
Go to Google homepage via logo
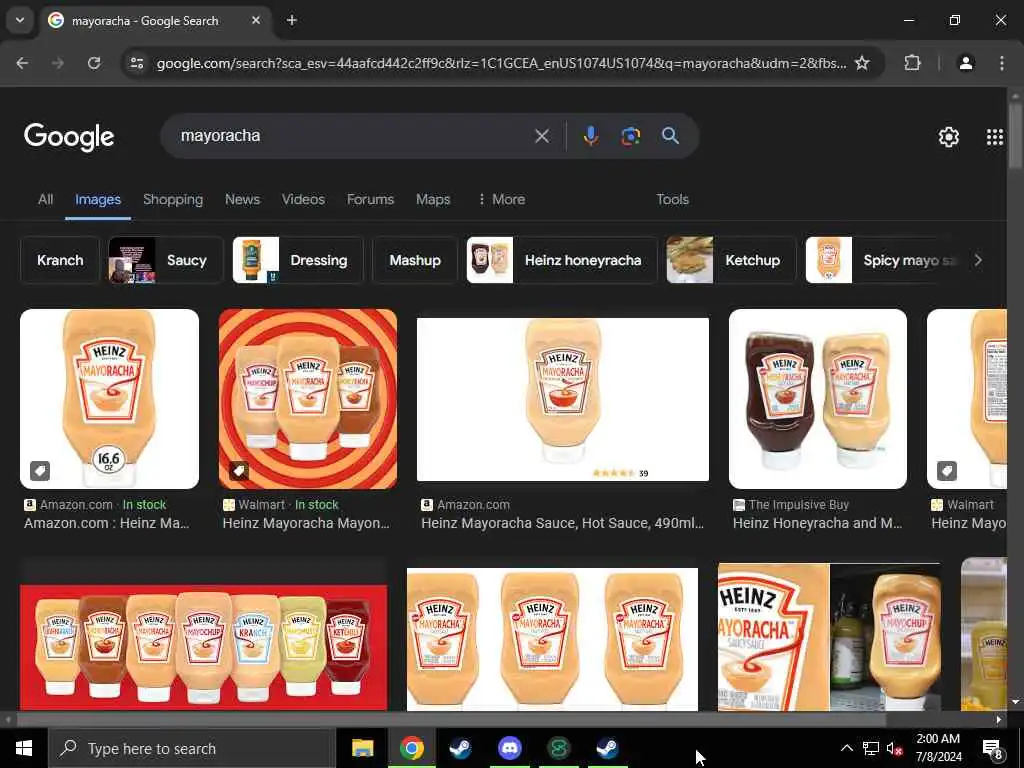pos(69,136)
